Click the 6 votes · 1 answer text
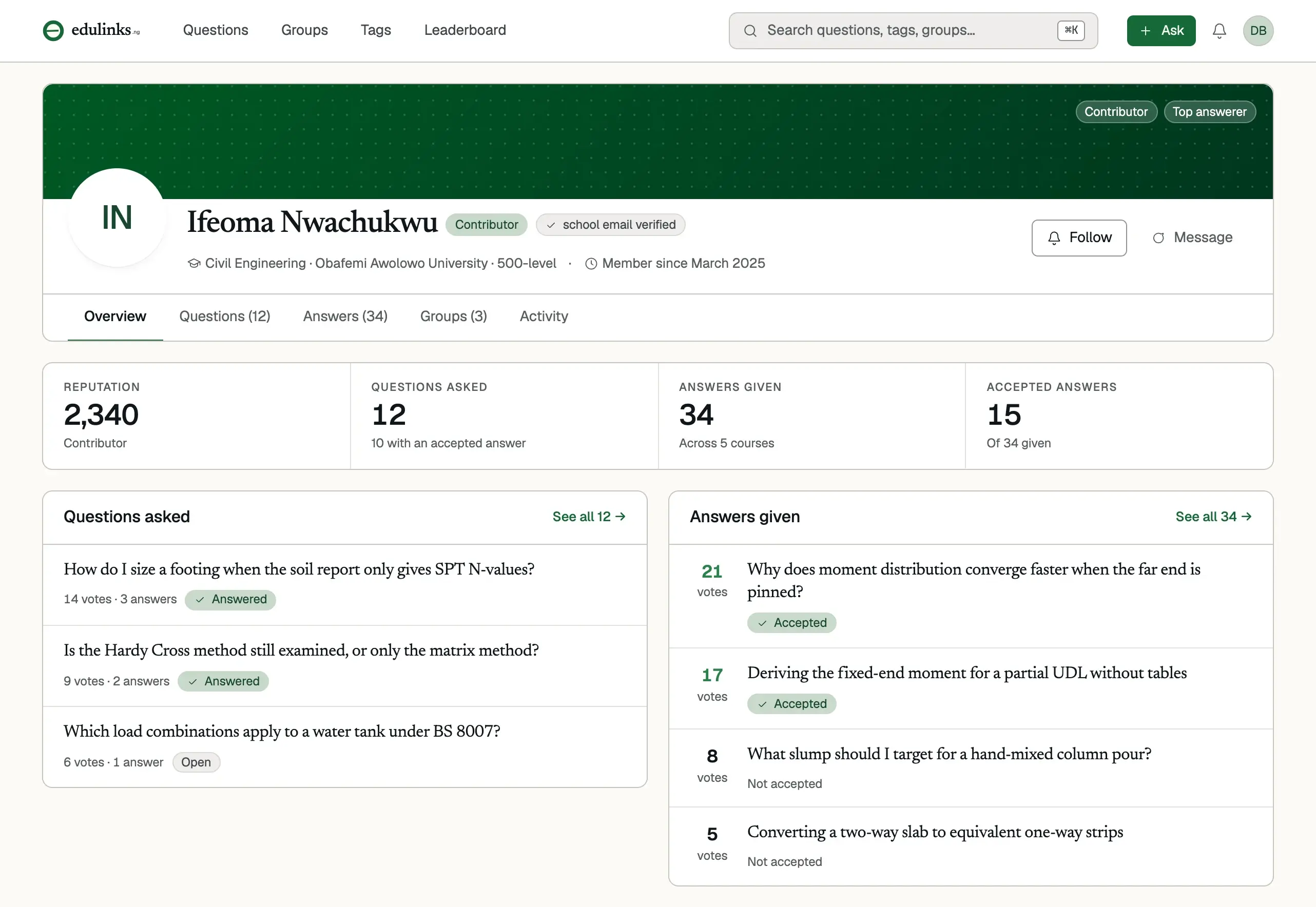This screenshot has height=907, width=1316. 113,763
